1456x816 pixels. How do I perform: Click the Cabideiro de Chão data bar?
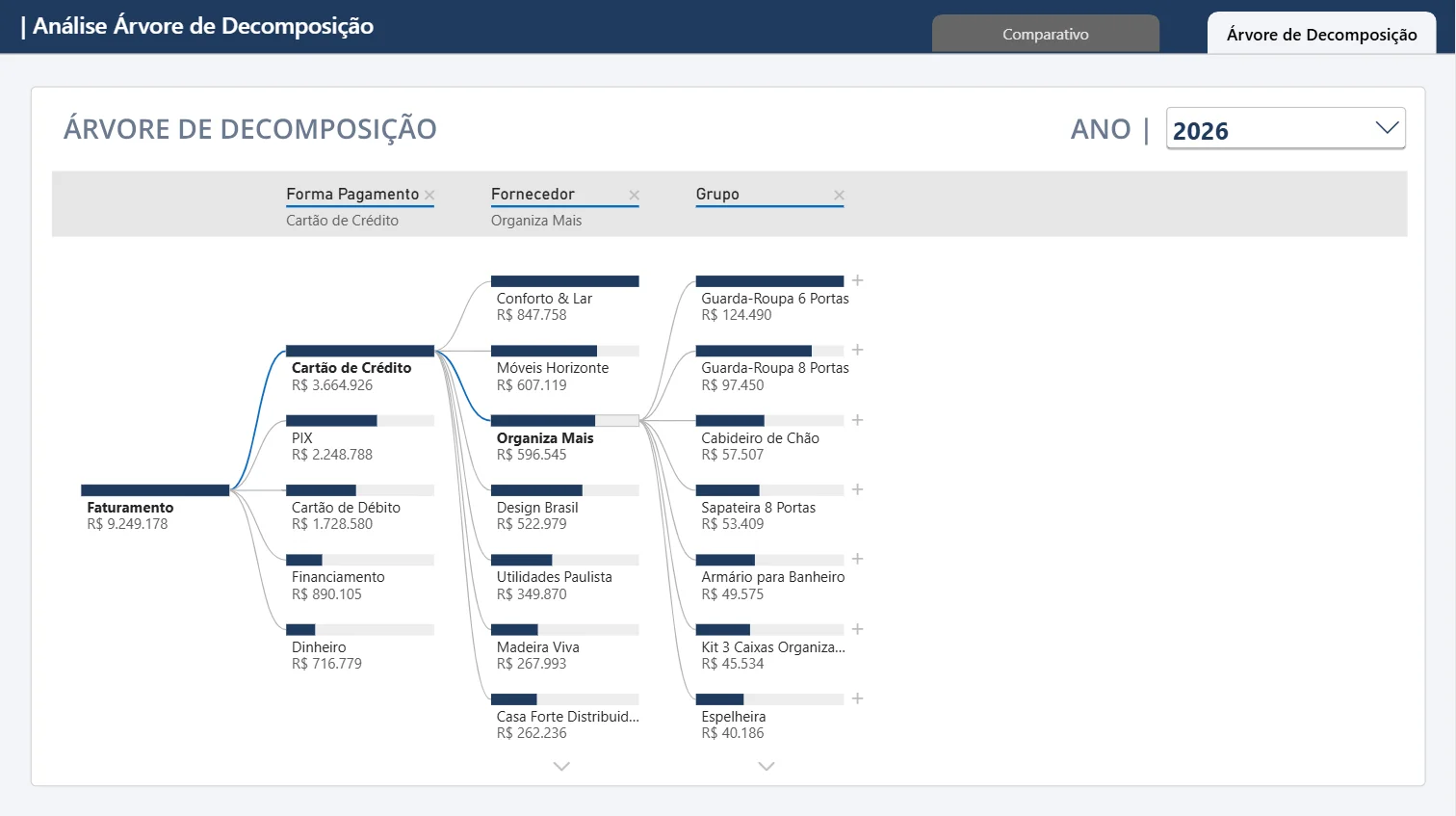coord(769,420)
